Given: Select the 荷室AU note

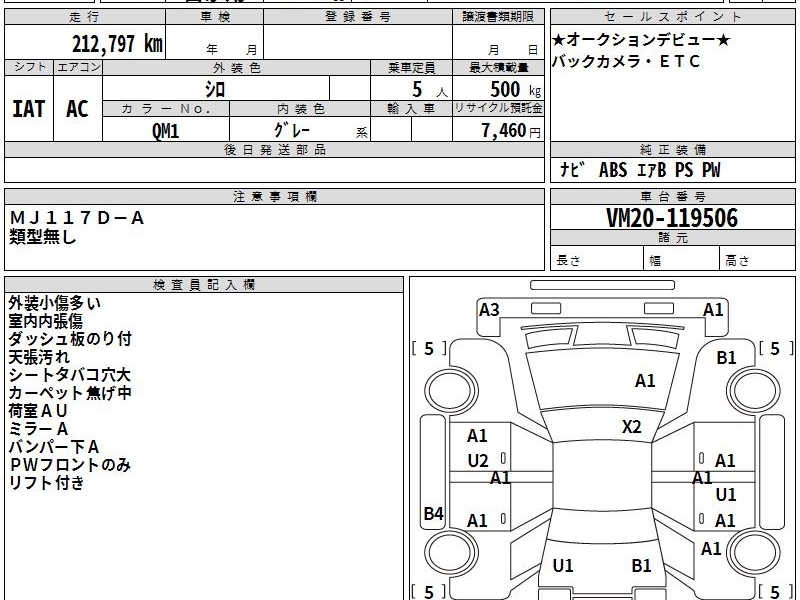Looking at the screenshot, I should 38,411.
